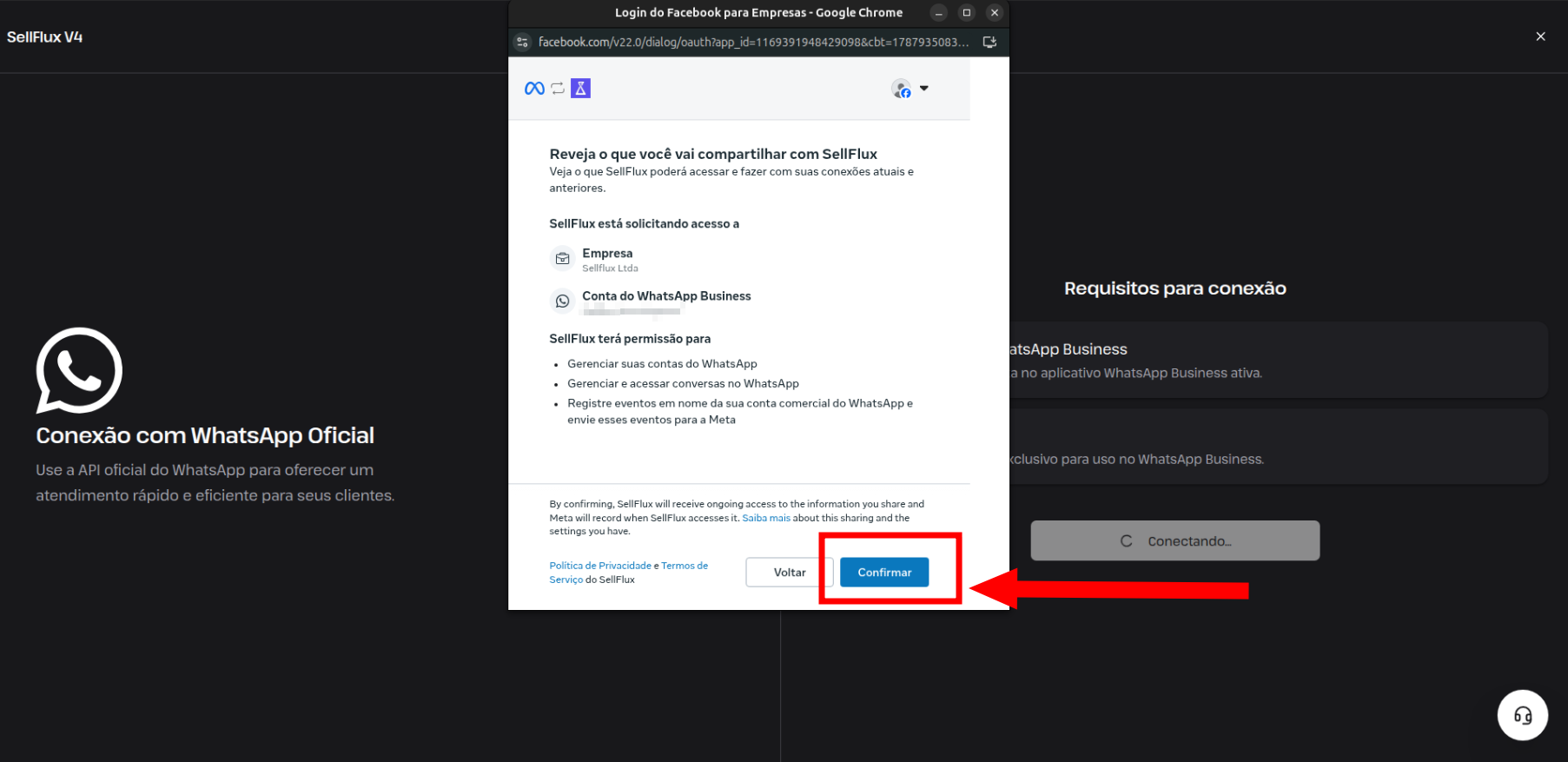Screen dimensions: 1568x762
Task: Maximize the Facebook login popup window
Action: coord(966,12)
